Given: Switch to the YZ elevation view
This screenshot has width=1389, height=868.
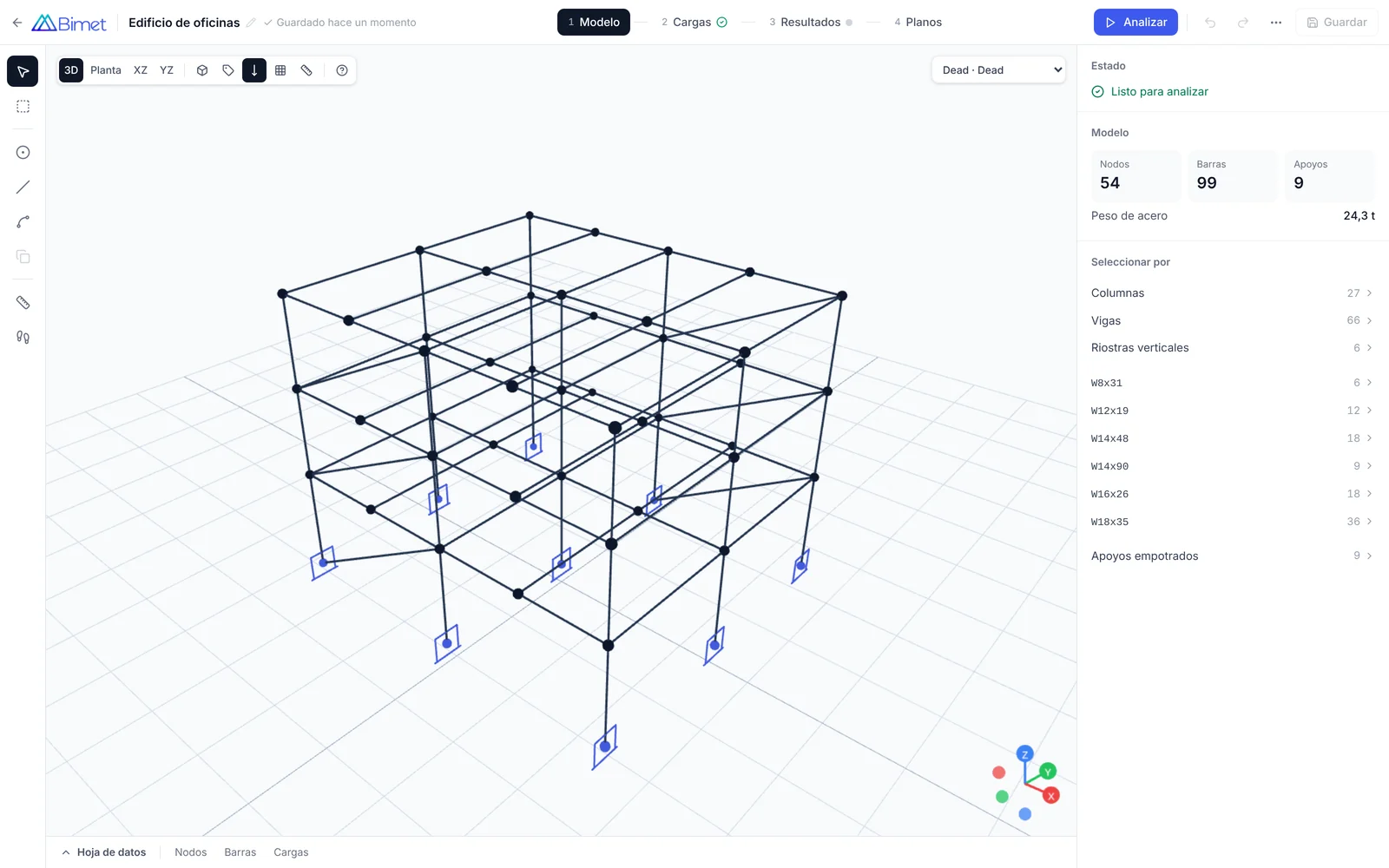Looking at the screenshot, I should click(167, 70).
